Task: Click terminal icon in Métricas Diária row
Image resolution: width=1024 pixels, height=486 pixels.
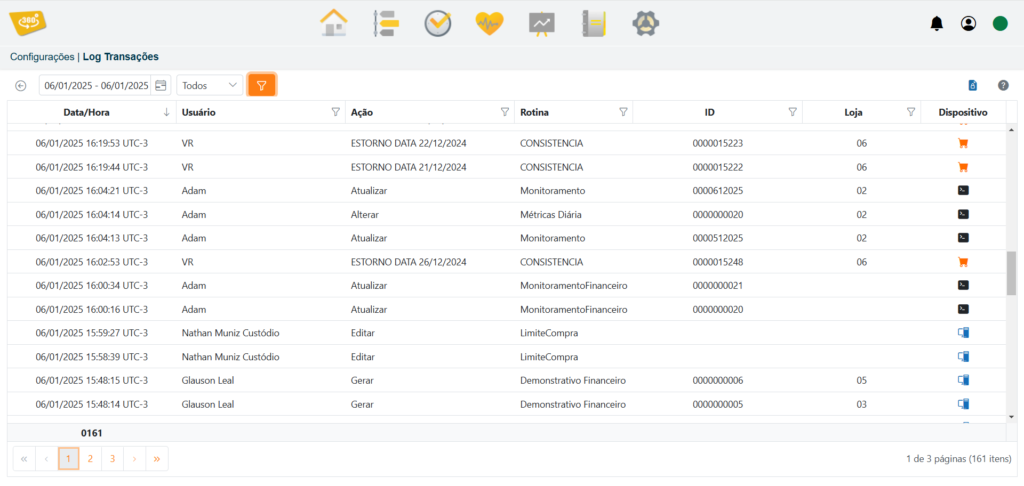Action: tap(963, 214)
